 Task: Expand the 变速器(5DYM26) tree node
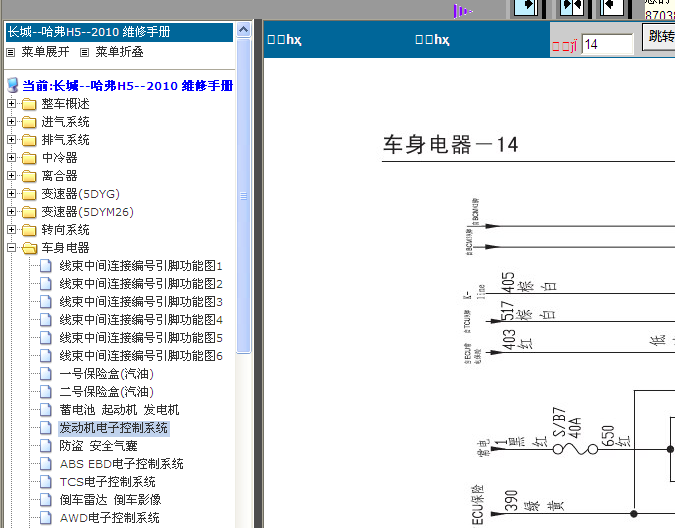pos(12,212)
